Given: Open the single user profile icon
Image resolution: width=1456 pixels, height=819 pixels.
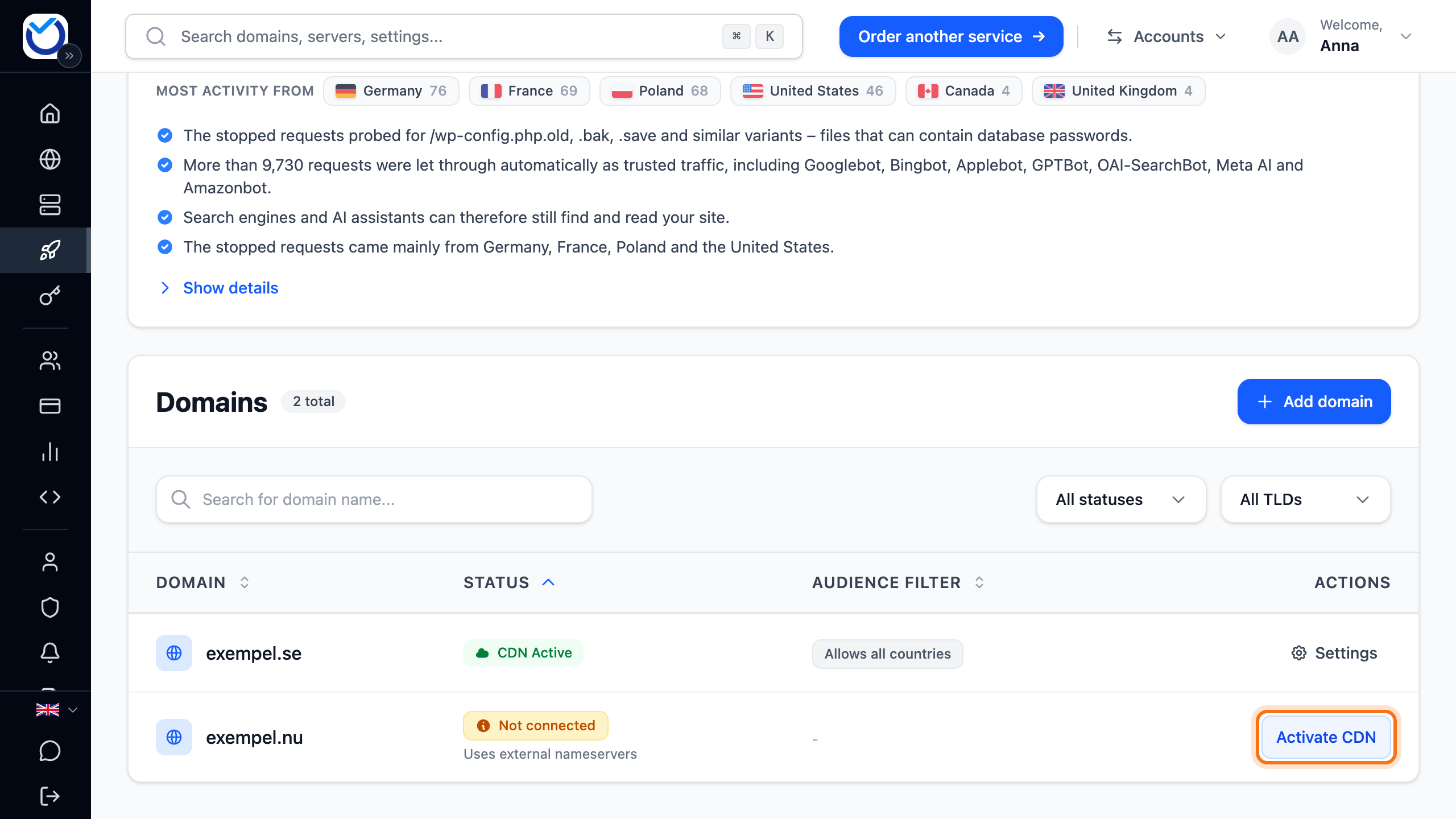Looking at the screenshot, I should coord(50,562).
